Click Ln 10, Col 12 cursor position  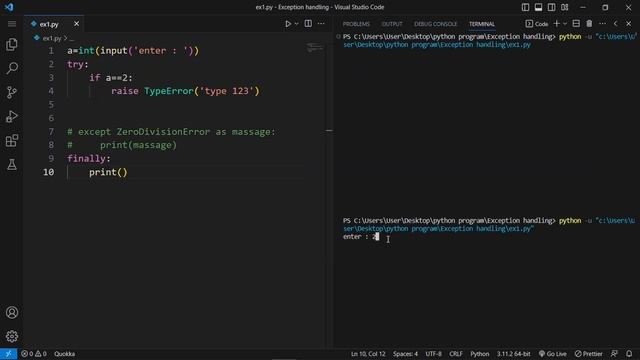(368, 354)
